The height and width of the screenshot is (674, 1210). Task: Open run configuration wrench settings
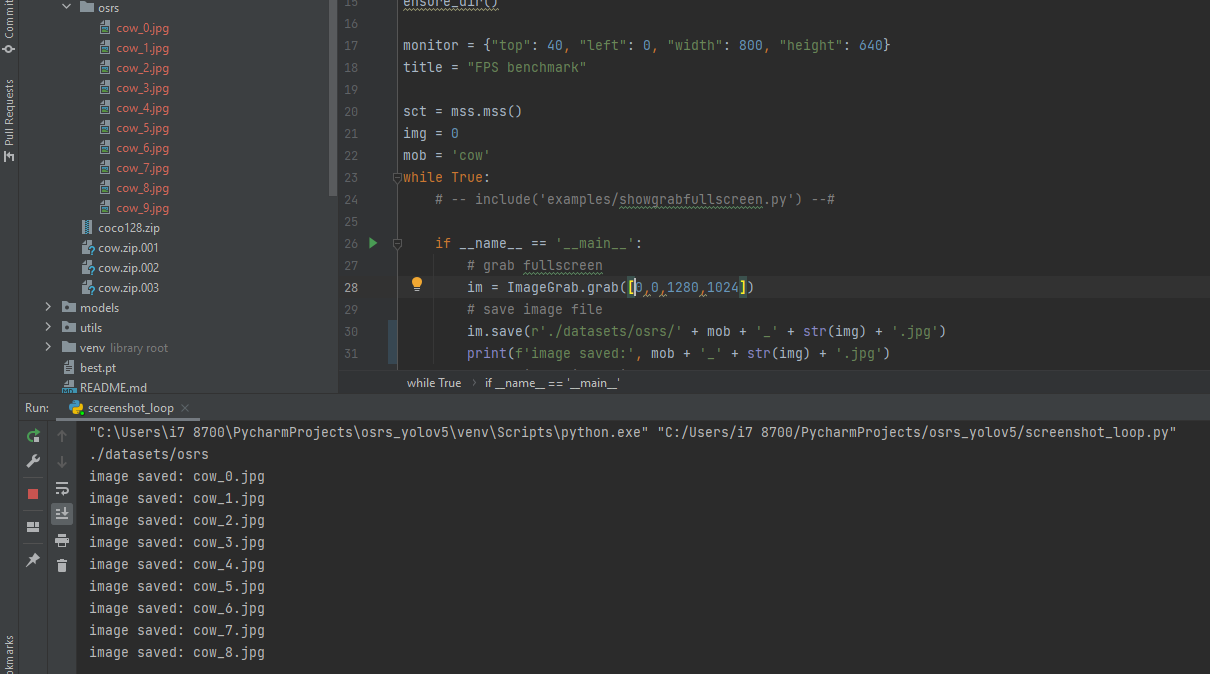tap(33, 462)
